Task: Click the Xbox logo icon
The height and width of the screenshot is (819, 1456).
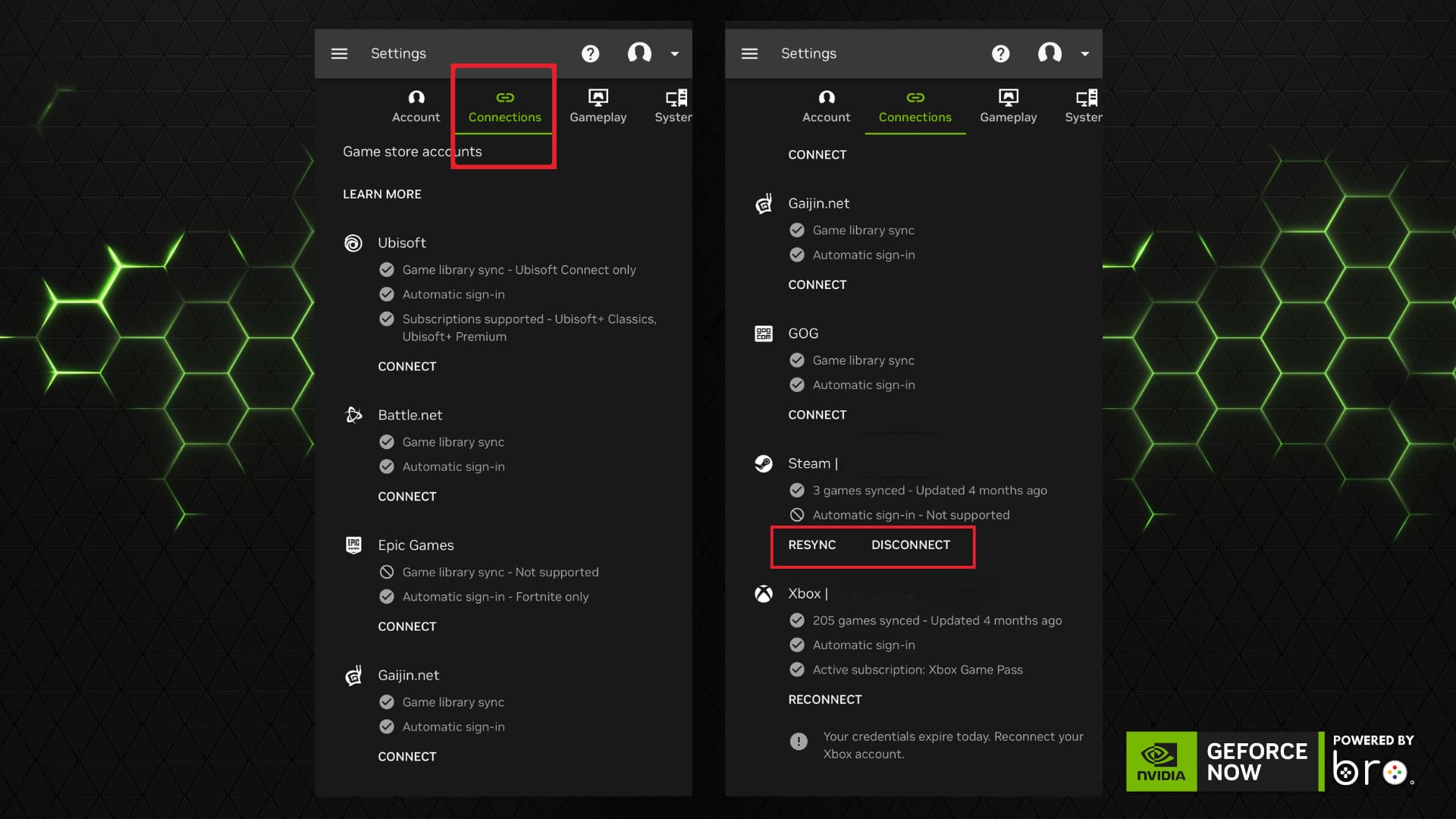Action: click(x=763, y=594)
